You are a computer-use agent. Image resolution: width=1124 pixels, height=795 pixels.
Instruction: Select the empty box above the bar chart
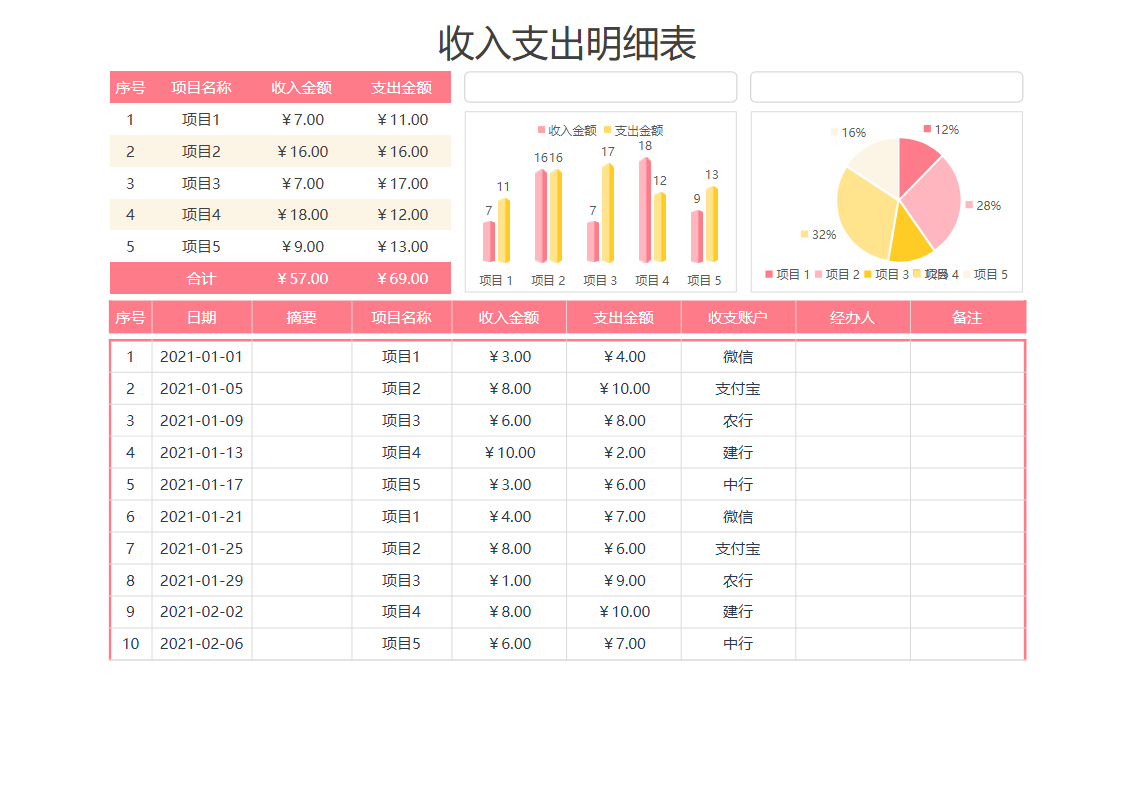point(601,87)
